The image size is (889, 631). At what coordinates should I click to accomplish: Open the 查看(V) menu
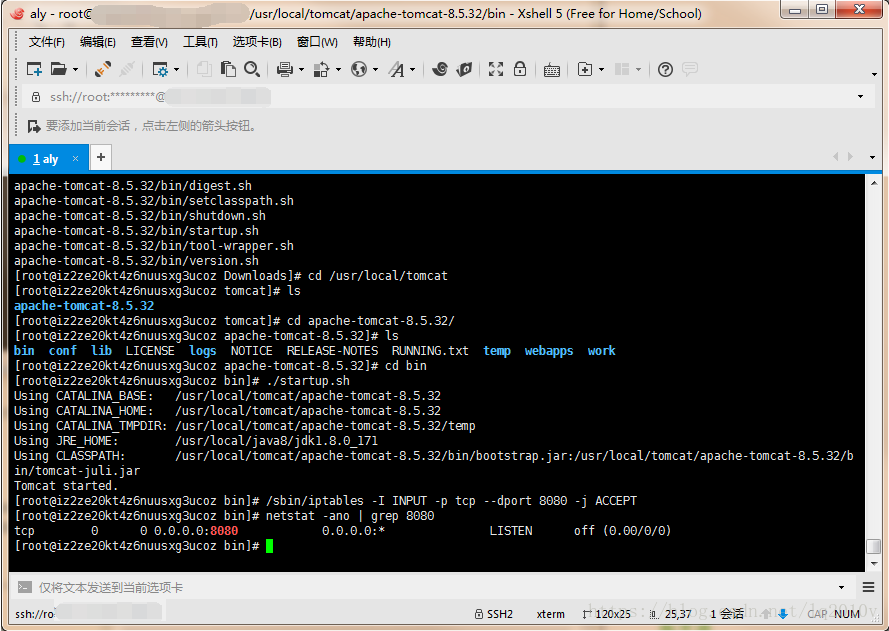click(x=149, y=42)
